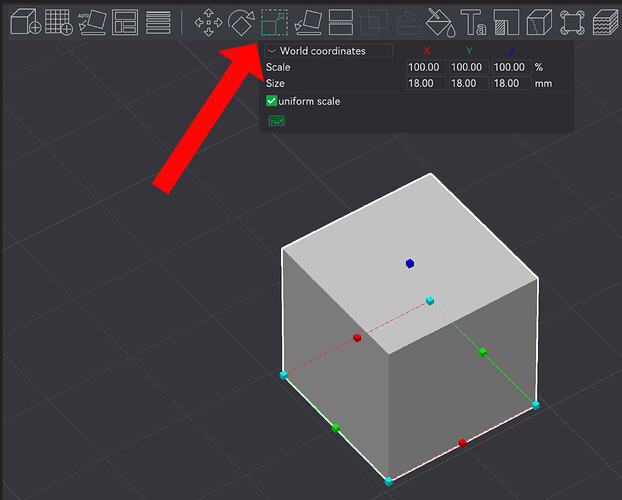Select the square with corner circles measure icon
Viewport: 622px width, 500px height.
pyautogui.click(x=572, y=23)
